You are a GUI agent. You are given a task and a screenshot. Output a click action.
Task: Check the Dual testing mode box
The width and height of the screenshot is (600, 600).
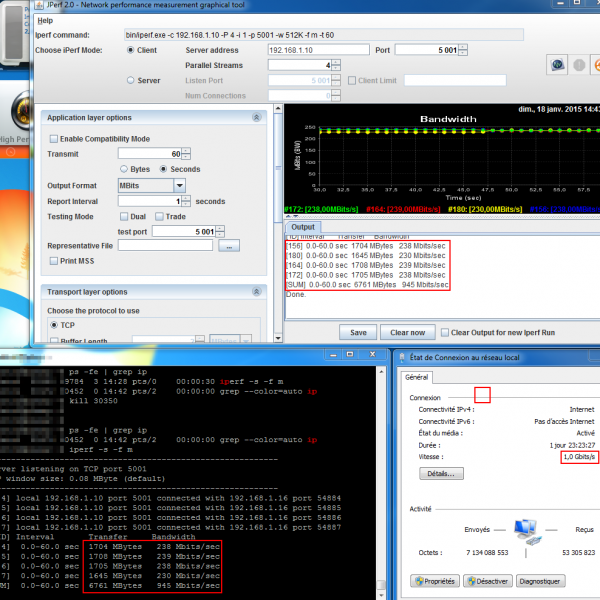coord(124,216)
